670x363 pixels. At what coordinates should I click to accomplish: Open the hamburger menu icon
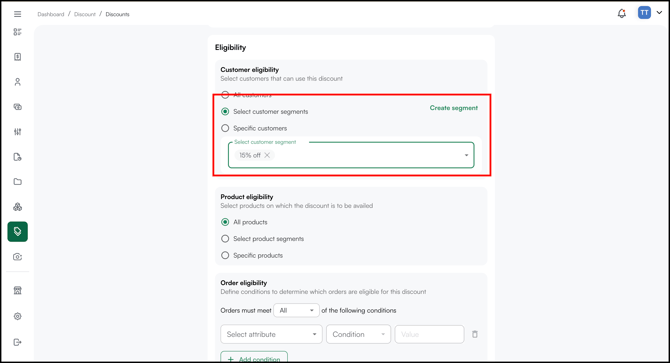click(18, 14)
